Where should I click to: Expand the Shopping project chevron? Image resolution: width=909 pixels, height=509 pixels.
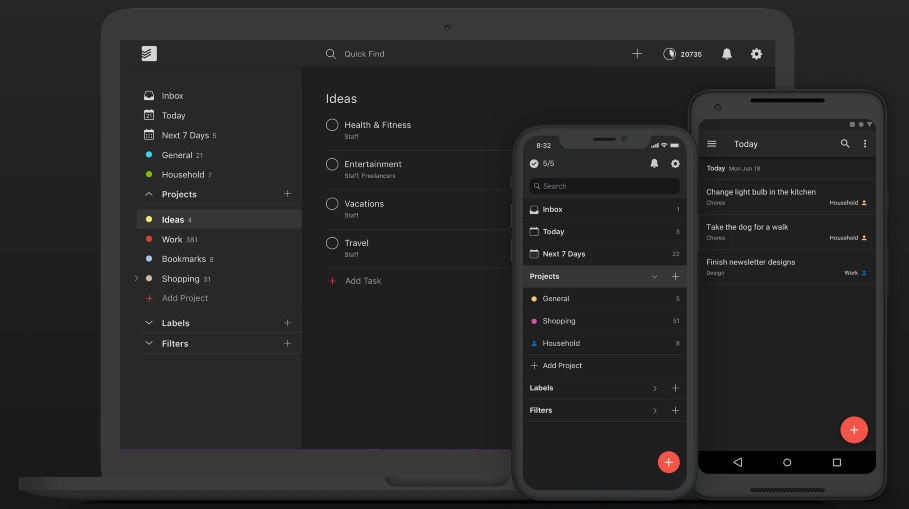[136, 278]
